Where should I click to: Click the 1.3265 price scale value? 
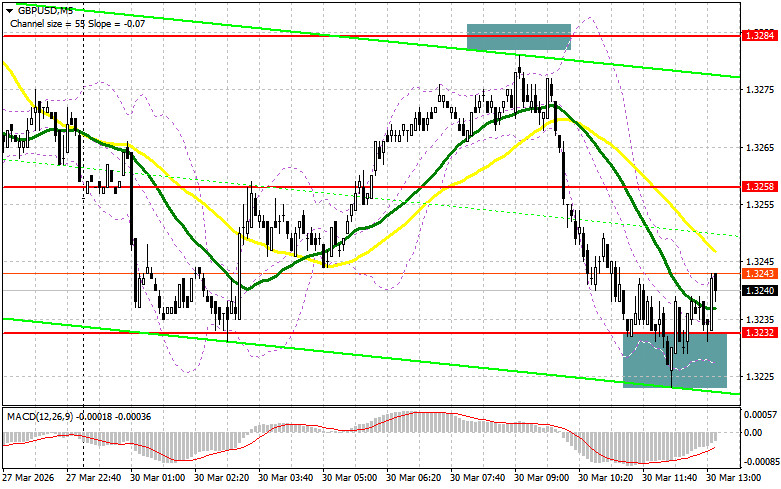point(760,147)
